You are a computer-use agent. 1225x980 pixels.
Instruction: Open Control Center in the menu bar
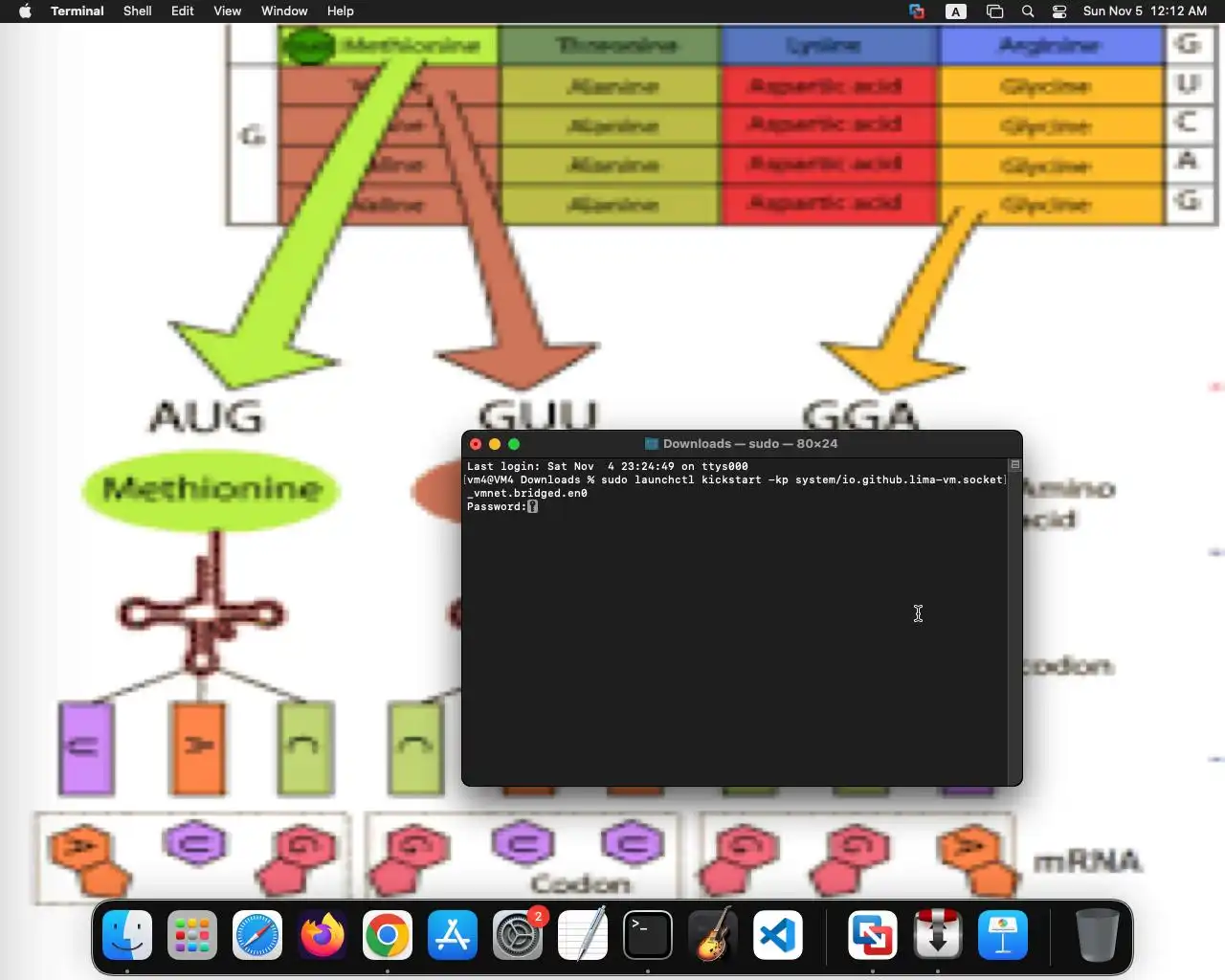click(1059, 11)
